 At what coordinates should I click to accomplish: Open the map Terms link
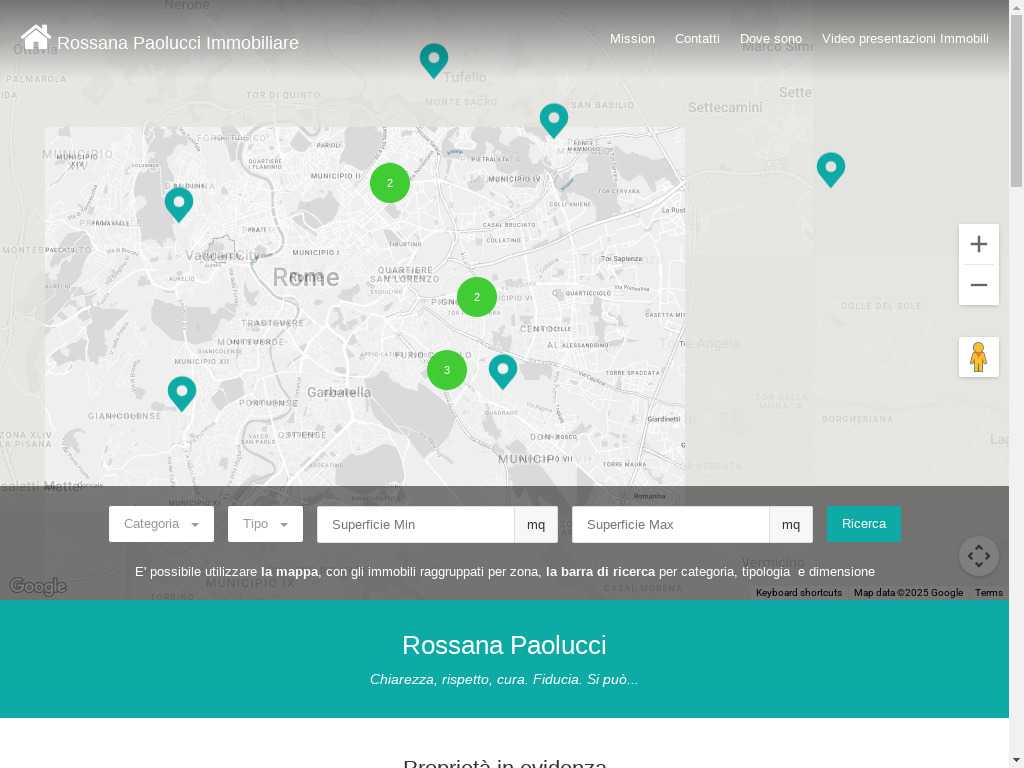[x=989, y=593]
